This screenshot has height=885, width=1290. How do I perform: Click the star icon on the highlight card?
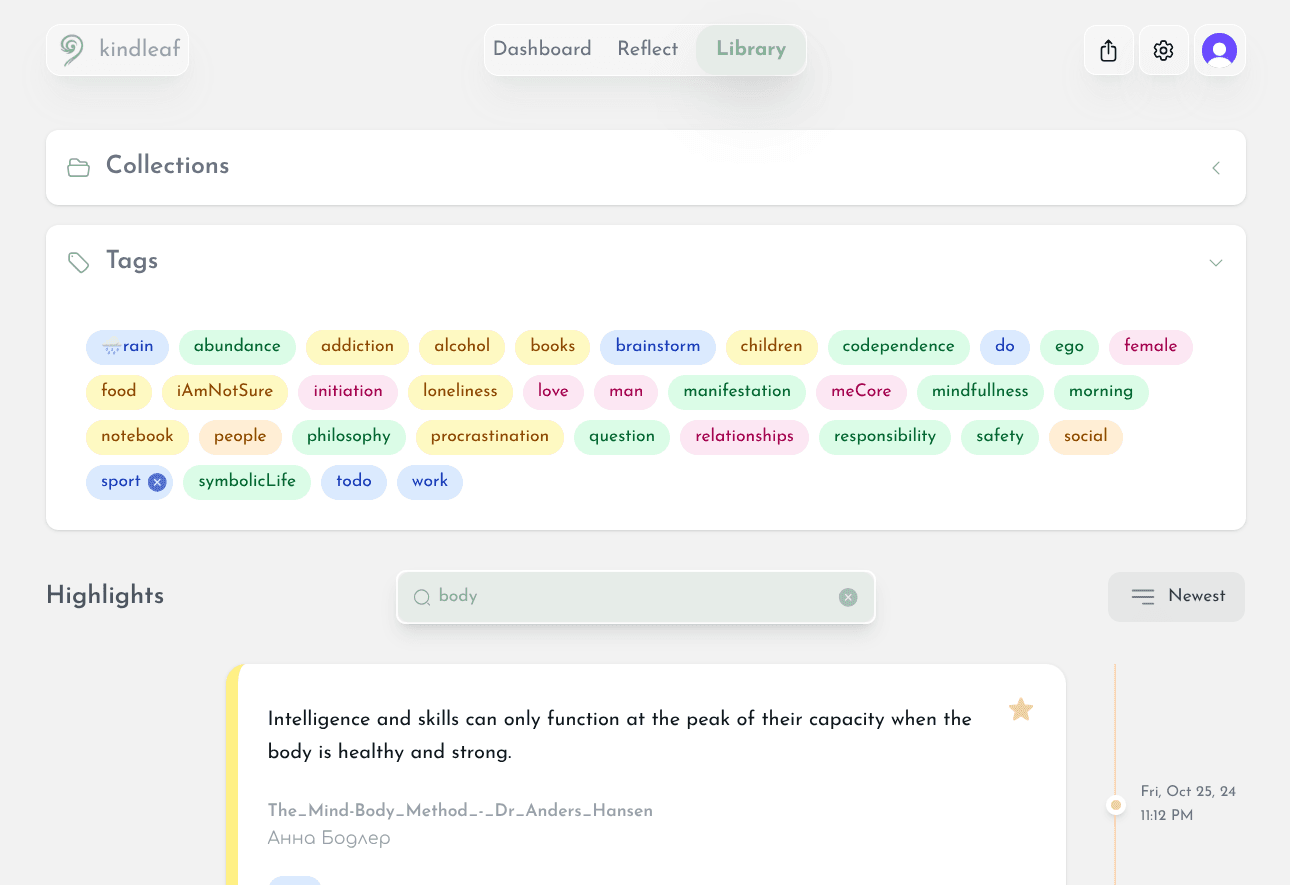click(x=1020, y=709)
